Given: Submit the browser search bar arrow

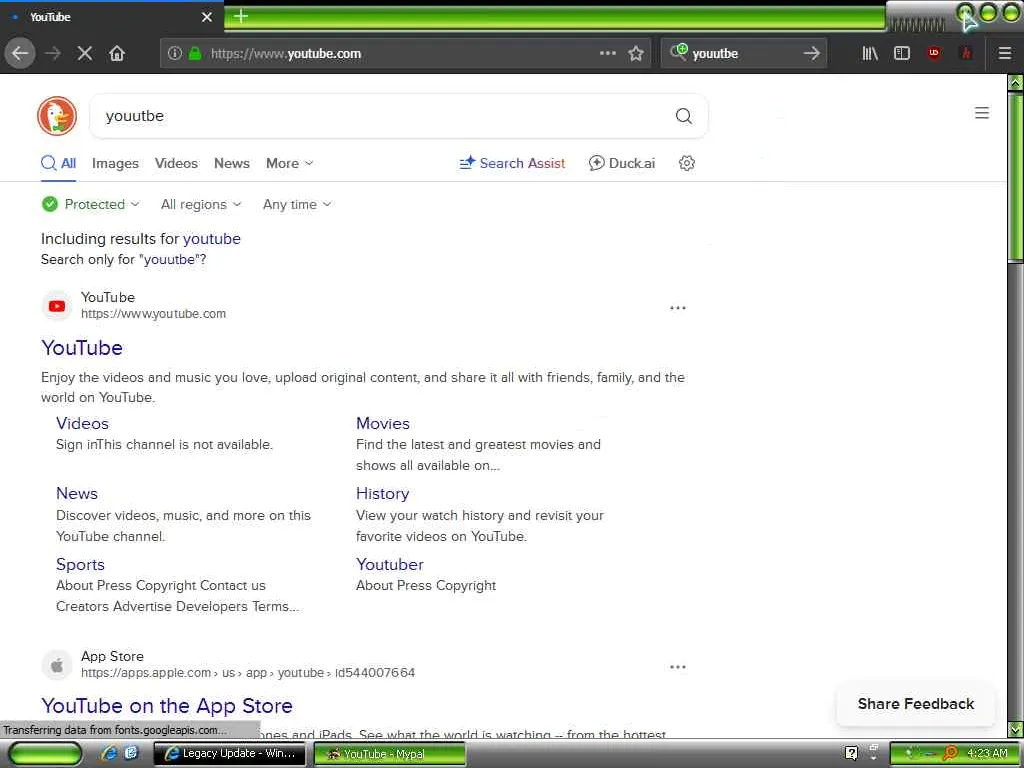Looking at the screenshot, I should click(811, 54).
